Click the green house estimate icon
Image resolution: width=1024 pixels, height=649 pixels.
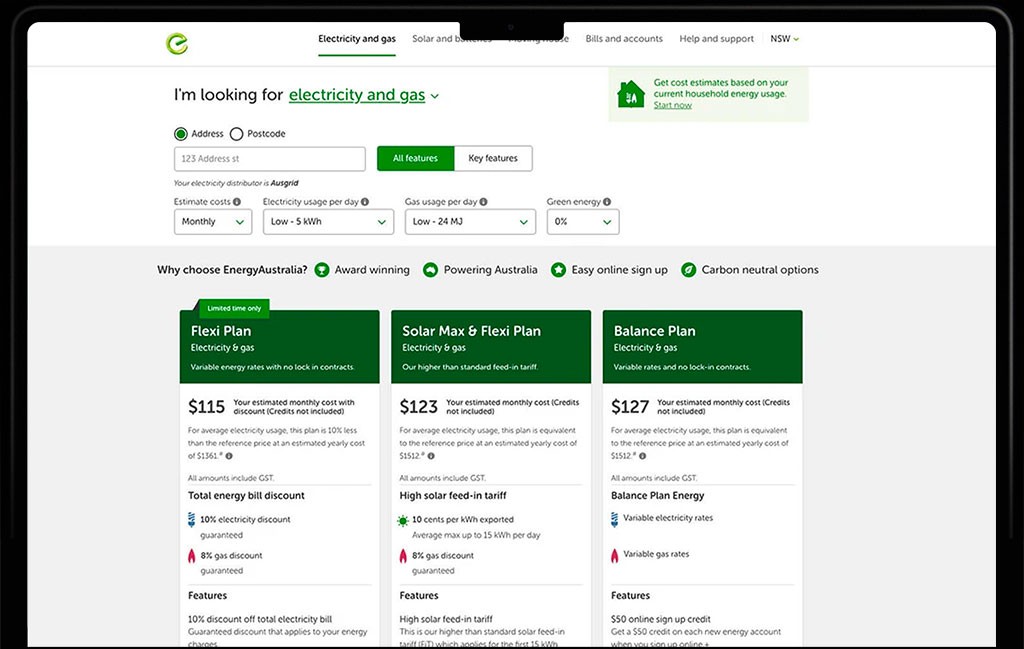[x=631, y=95]
